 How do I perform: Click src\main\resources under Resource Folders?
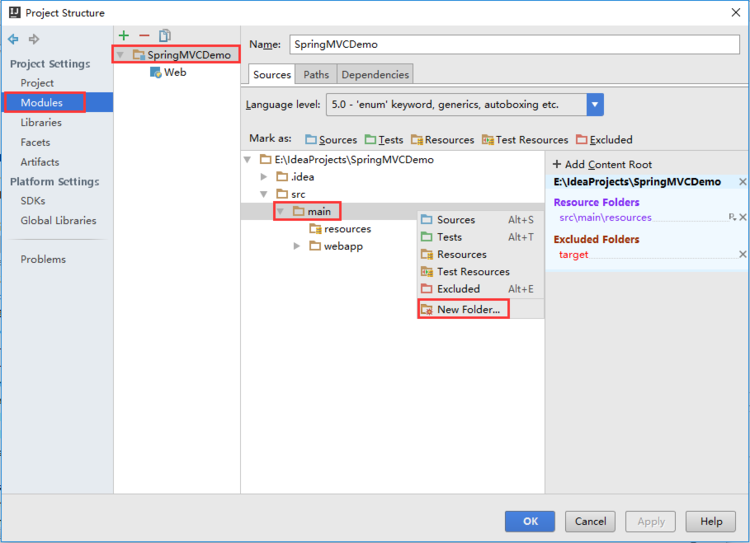pyautogui.click(x=605, y=217)
